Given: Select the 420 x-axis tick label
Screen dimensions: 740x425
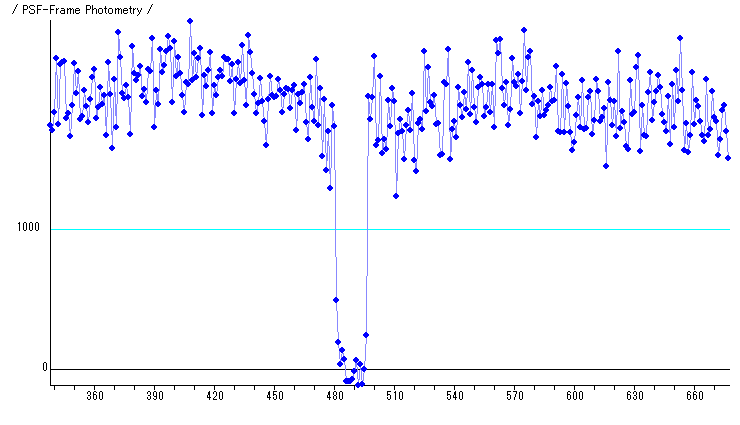Looking at the screenshot, I should (x=215, y=397).
